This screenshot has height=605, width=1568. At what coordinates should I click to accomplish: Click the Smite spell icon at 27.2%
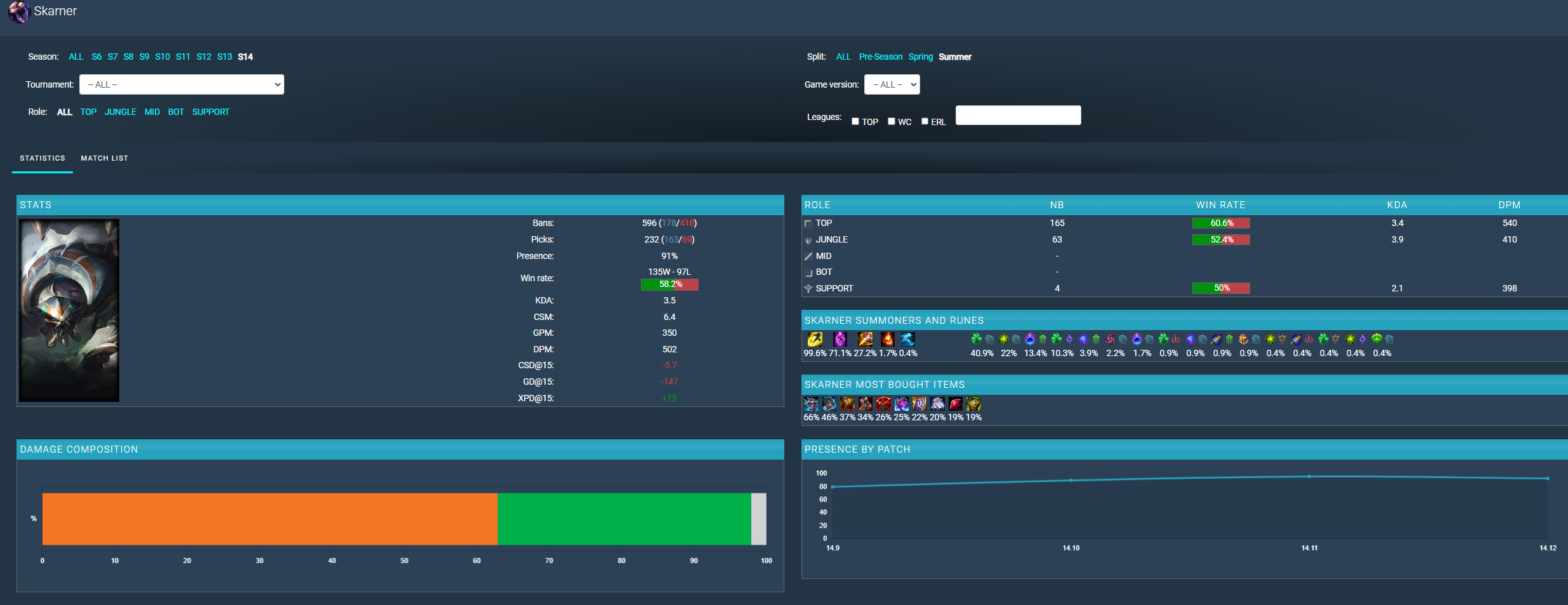click(866, 340)
